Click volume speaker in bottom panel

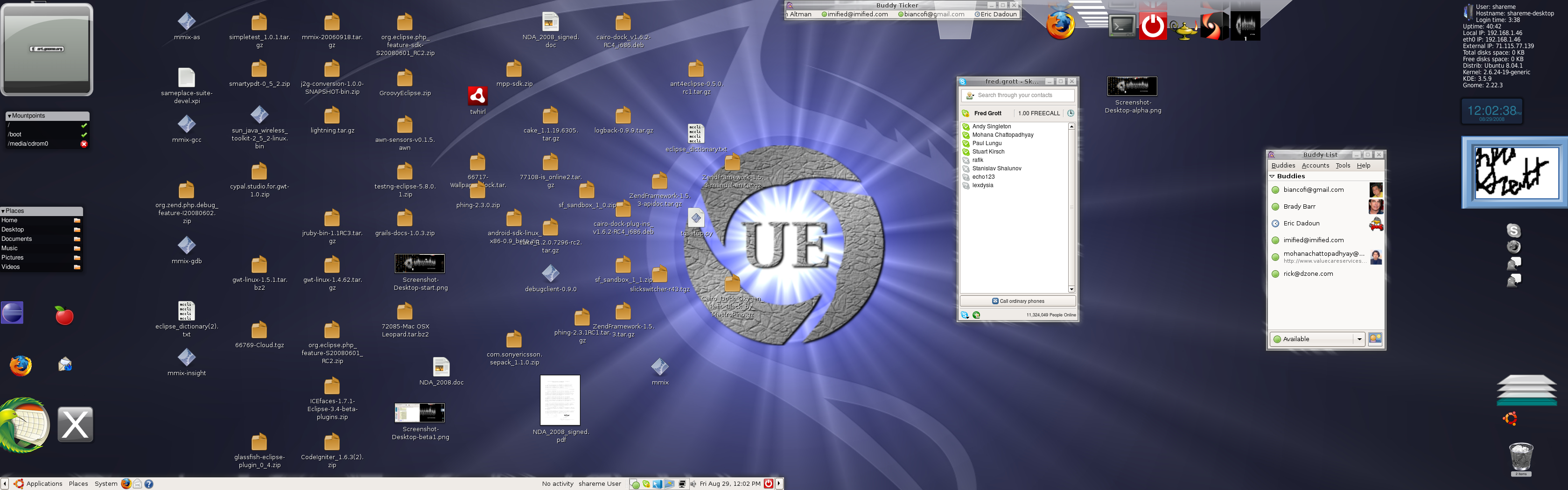(693, 484)
